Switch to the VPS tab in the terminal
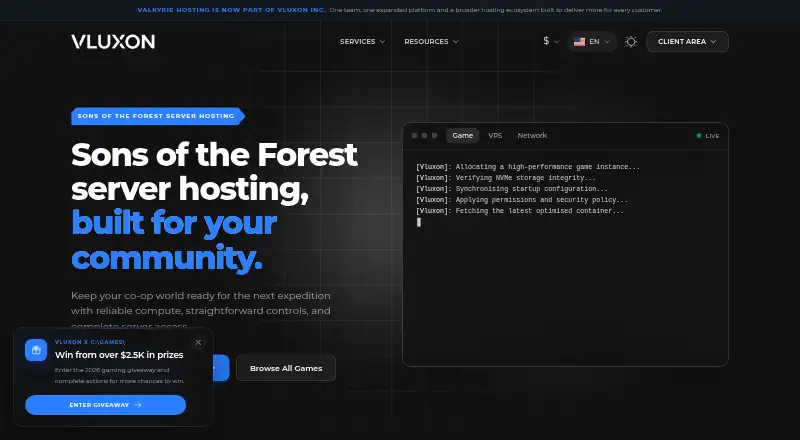Screen dimensions: 800x440 [x=495, y=135]
